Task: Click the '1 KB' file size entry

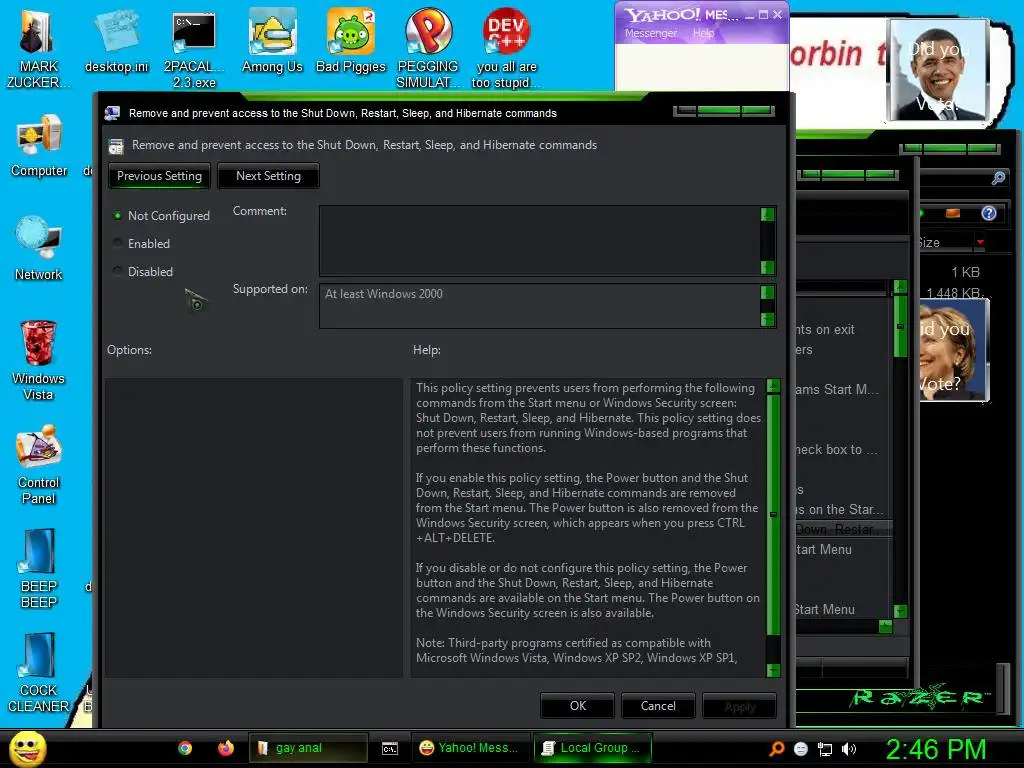Action: tap(965, 272)
